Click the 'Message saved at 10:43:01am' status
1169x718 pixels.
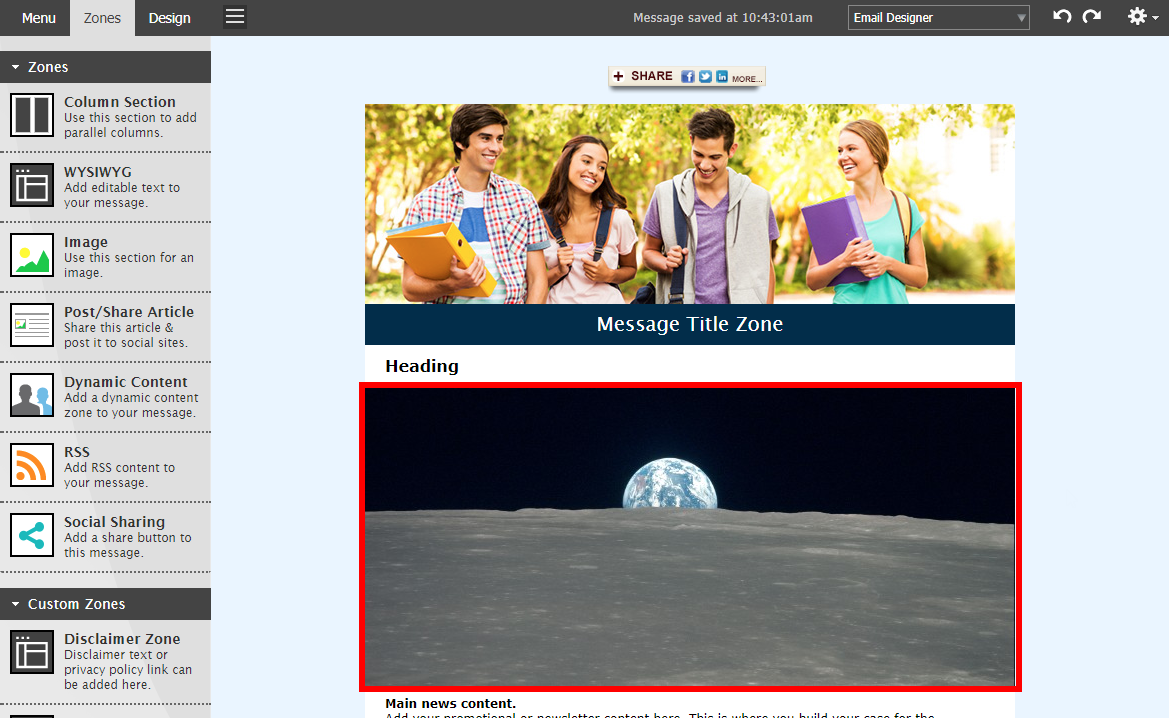tap(723, 18)
